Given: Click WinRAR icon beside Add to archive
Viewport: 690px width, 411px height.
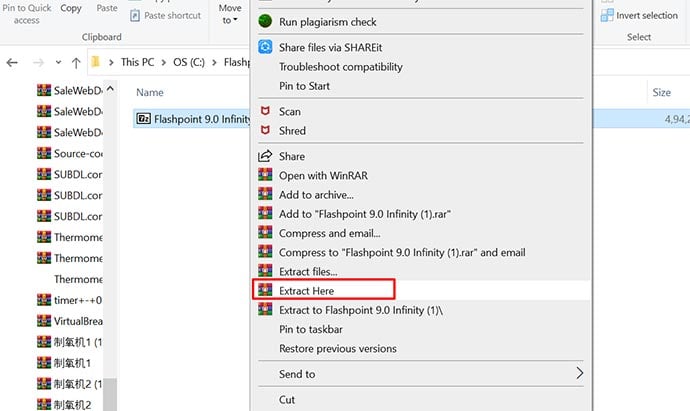Looking at the screenshot, I should point(265,194).
